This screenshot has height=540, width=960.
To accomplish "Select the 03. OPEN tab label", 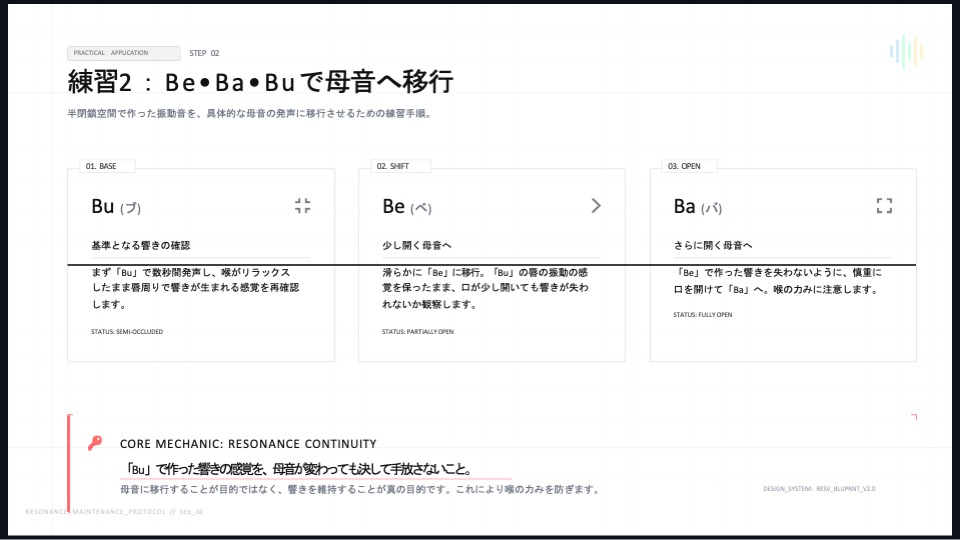I will coord(686,166).
